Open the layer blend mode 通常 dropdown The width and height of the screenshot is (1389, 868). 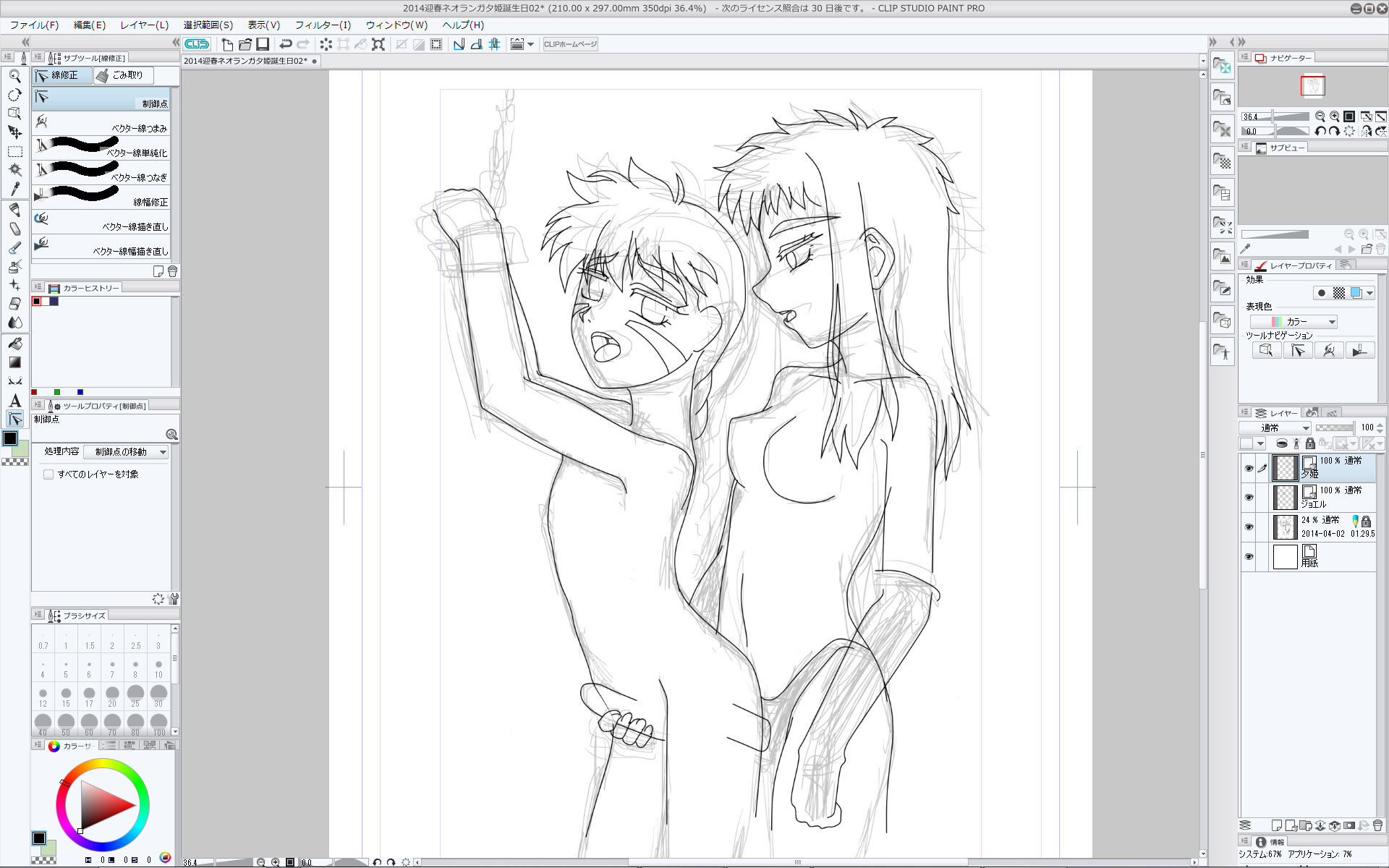[x=1275, y=428]
